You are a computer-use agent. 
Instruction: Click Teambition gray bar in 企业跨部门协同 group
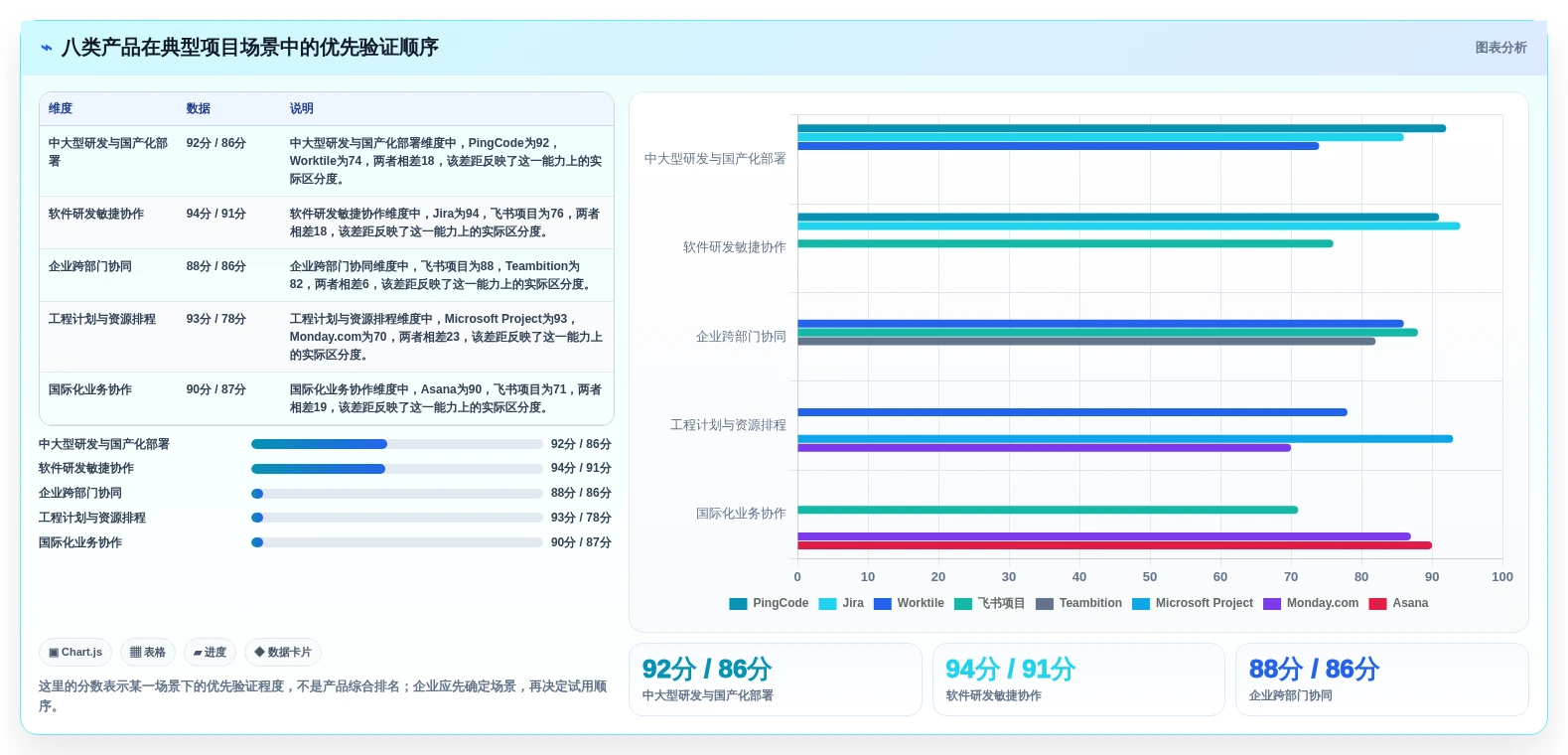click(x=1086, y=342)
